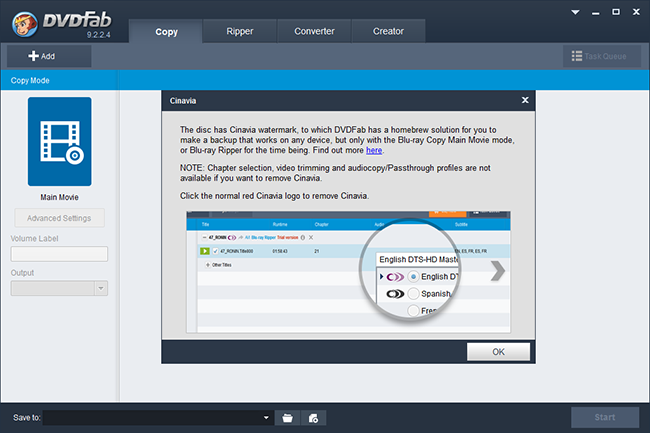Image resolution: width=650 pixels, height=433 pixels.
Task: Click the Add button
Action: coord(49,56)
